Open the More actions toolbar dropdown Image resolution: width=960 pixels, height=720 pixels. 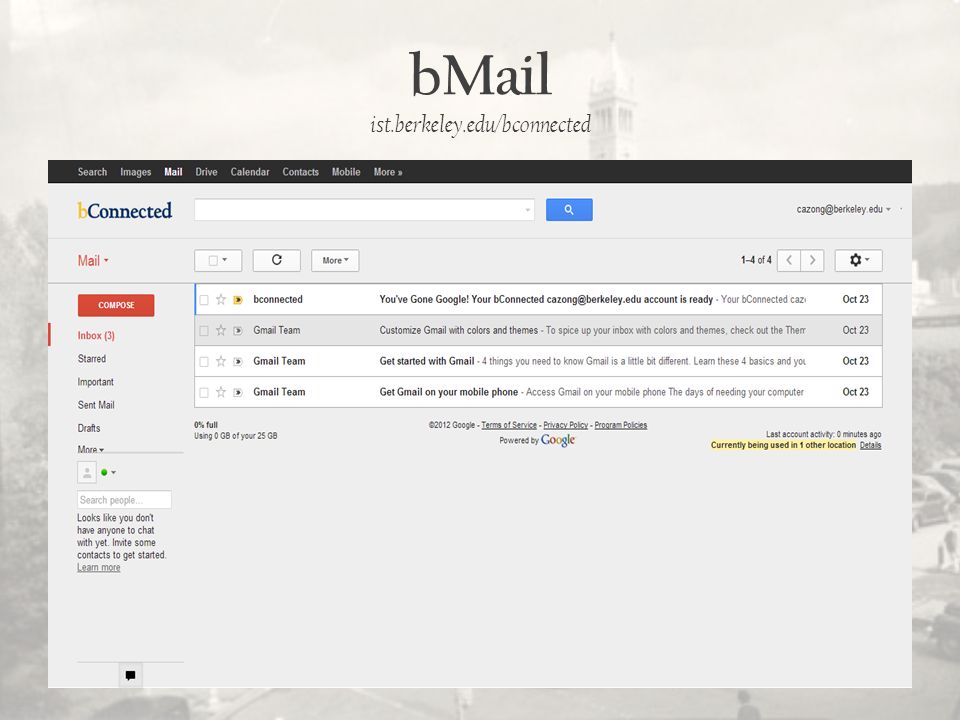click(x=335, y=260)
